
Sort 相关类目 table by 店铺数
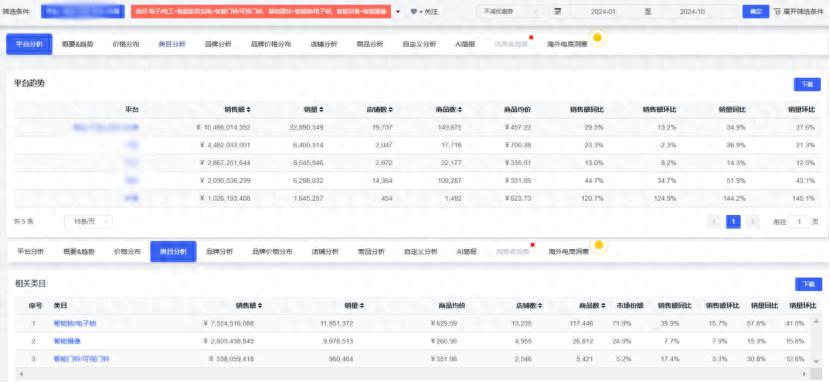(x=541, y=306)
